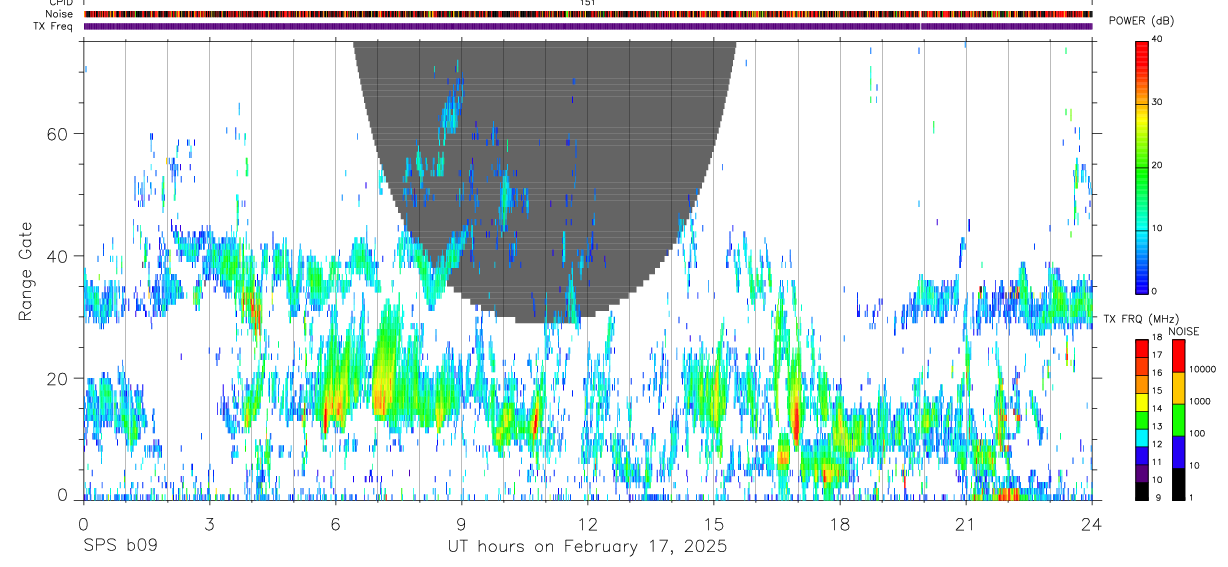Image resolution: width=1228 pixels, height=567 pixels.
Task: Click the "NOISE" legend title
Action: 1183,331
